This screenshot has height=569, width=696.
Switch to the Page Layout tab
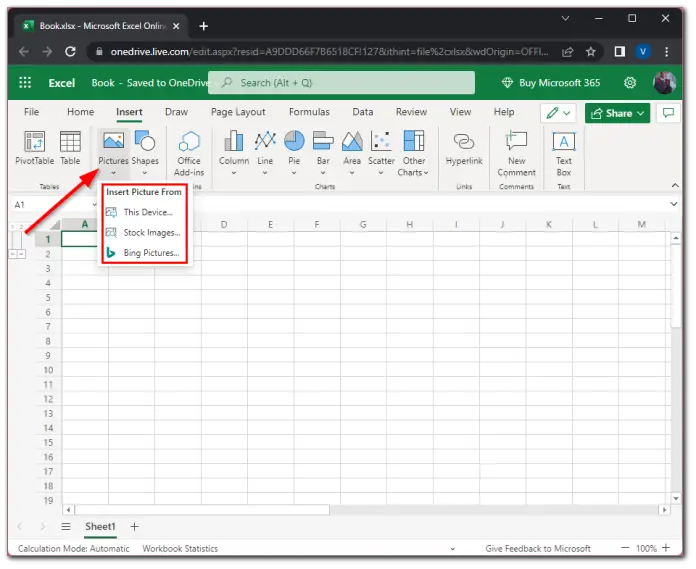[x=238, y=112]
